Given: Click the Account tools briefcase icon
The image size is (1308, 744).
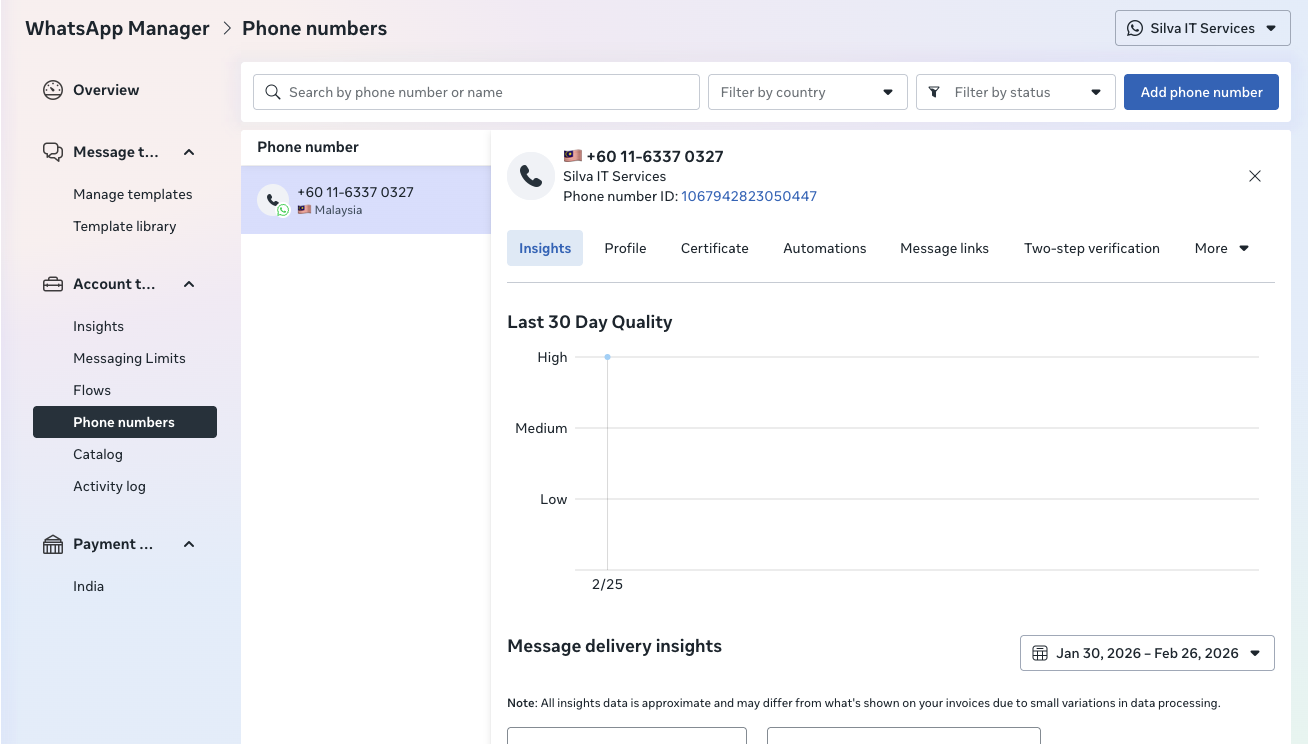Looking at the screenshot, I should pos(53,284).
